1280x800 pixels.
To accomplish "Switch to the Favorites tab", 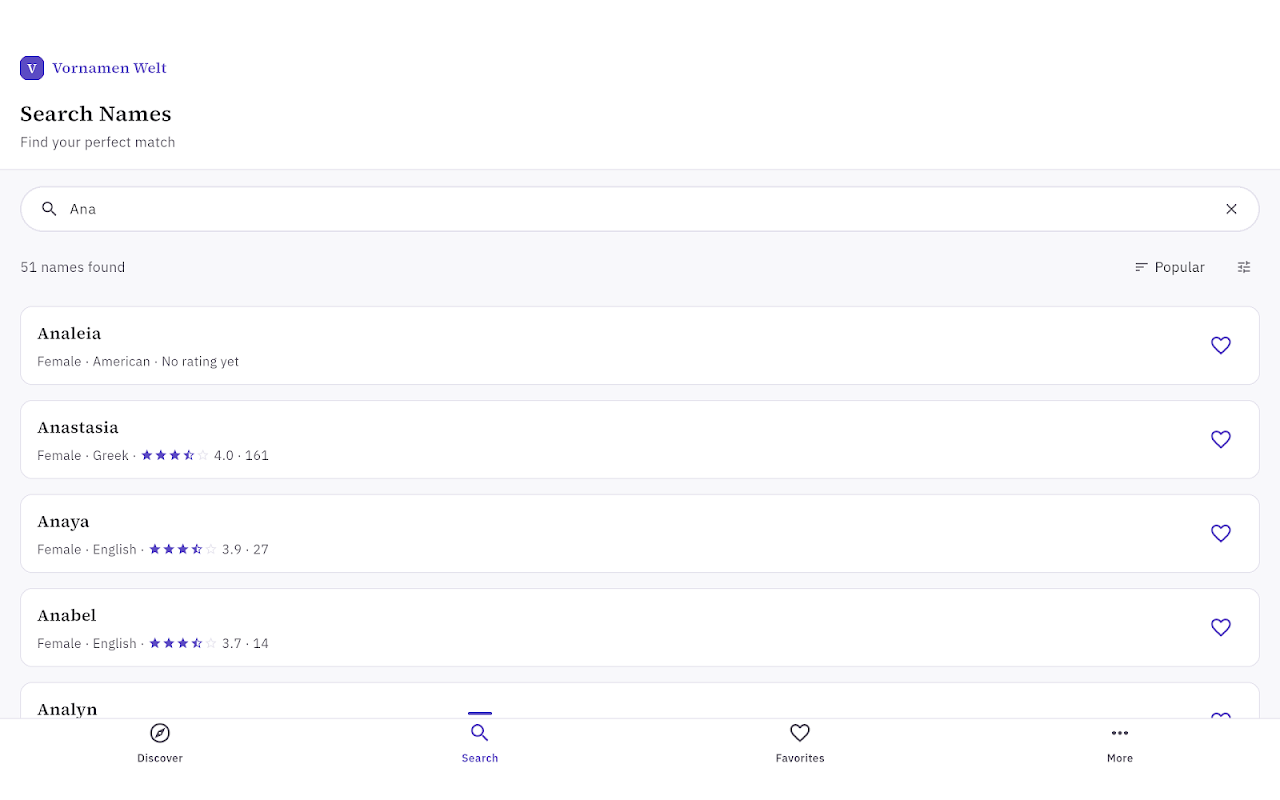I will click(800, 743).
